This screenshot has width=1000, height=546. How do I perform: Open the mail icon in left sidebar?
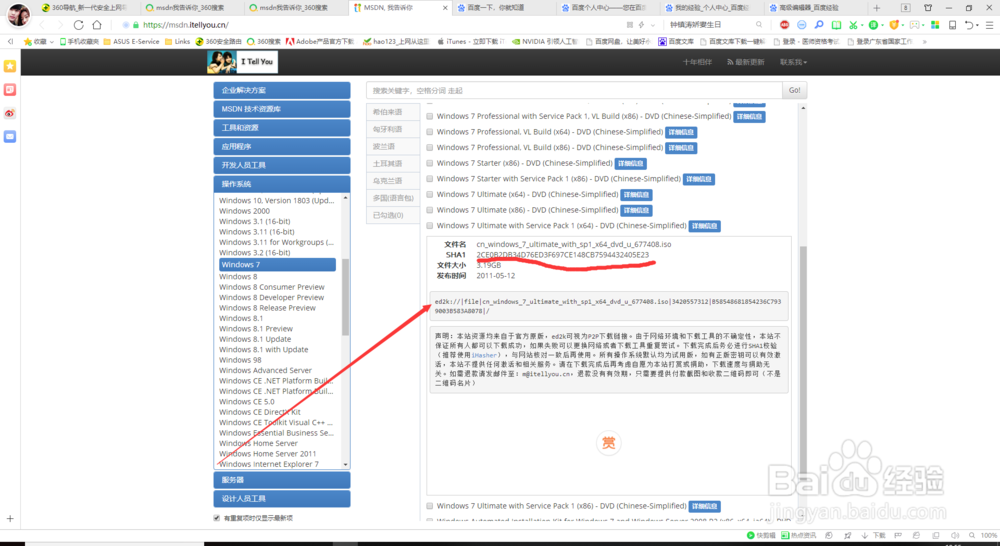(x=10, y=136)
